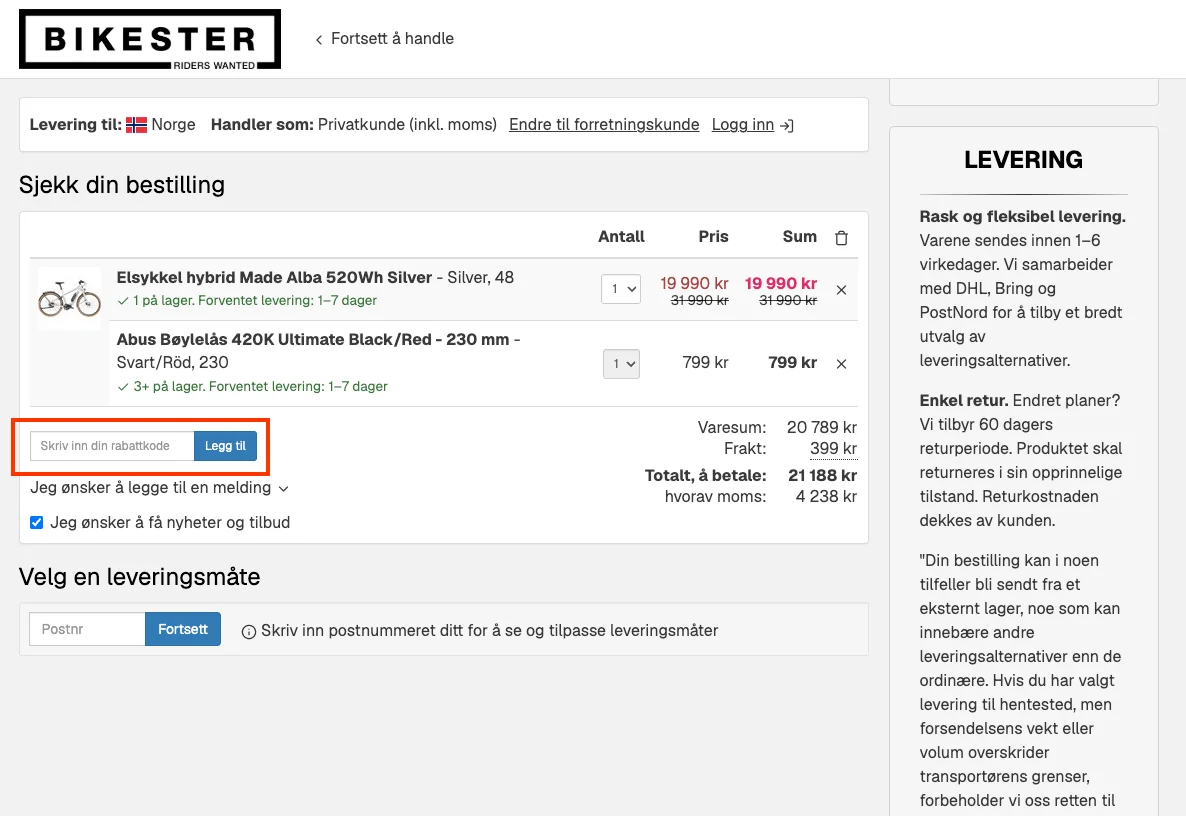The image size is (1186, 816).
Task: Click the info icon beside postnummer hint
Action: 248,631
